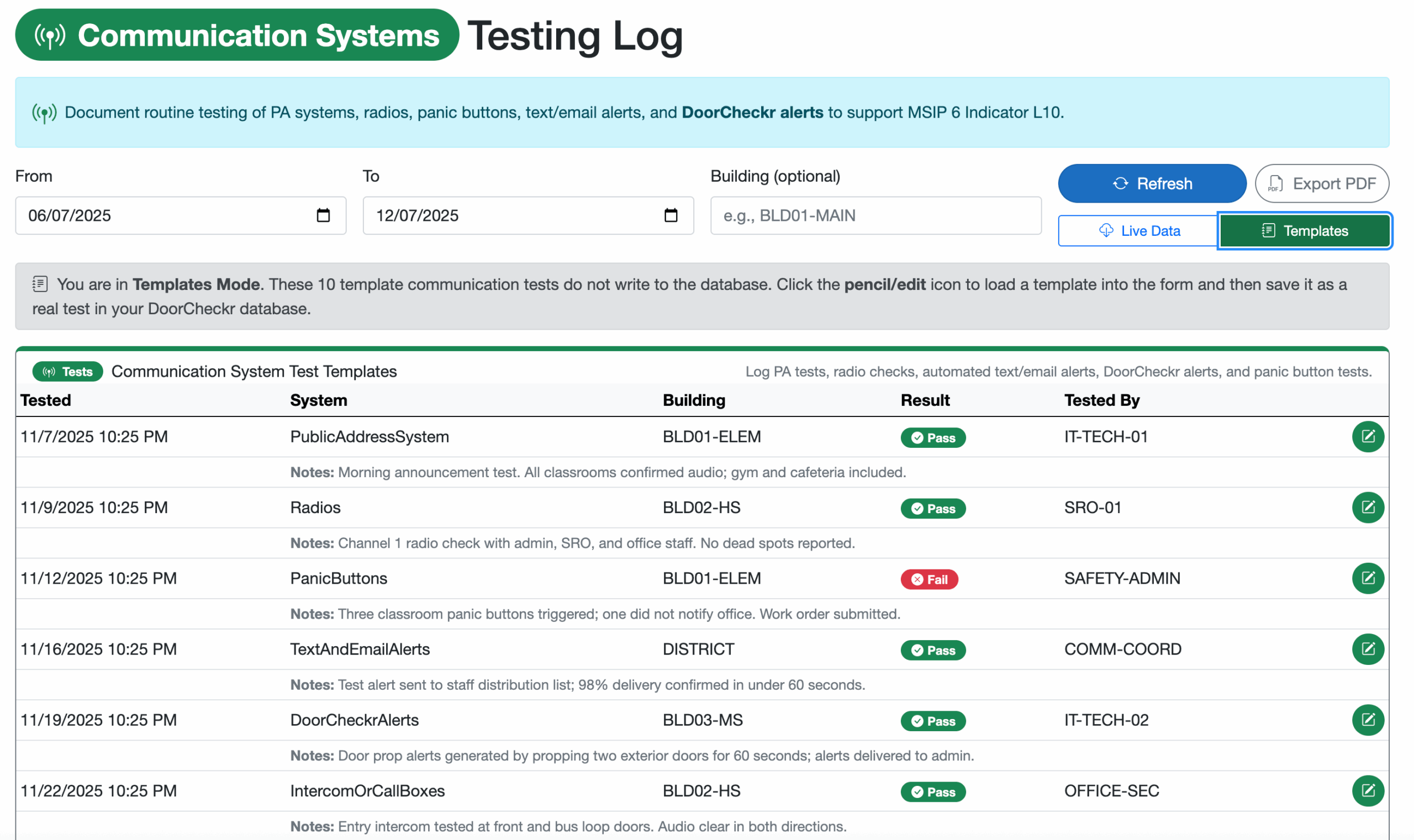Click the IT-TECH-02 tester cell
The image size is (1414, 840).
(x=1106, y=720)
